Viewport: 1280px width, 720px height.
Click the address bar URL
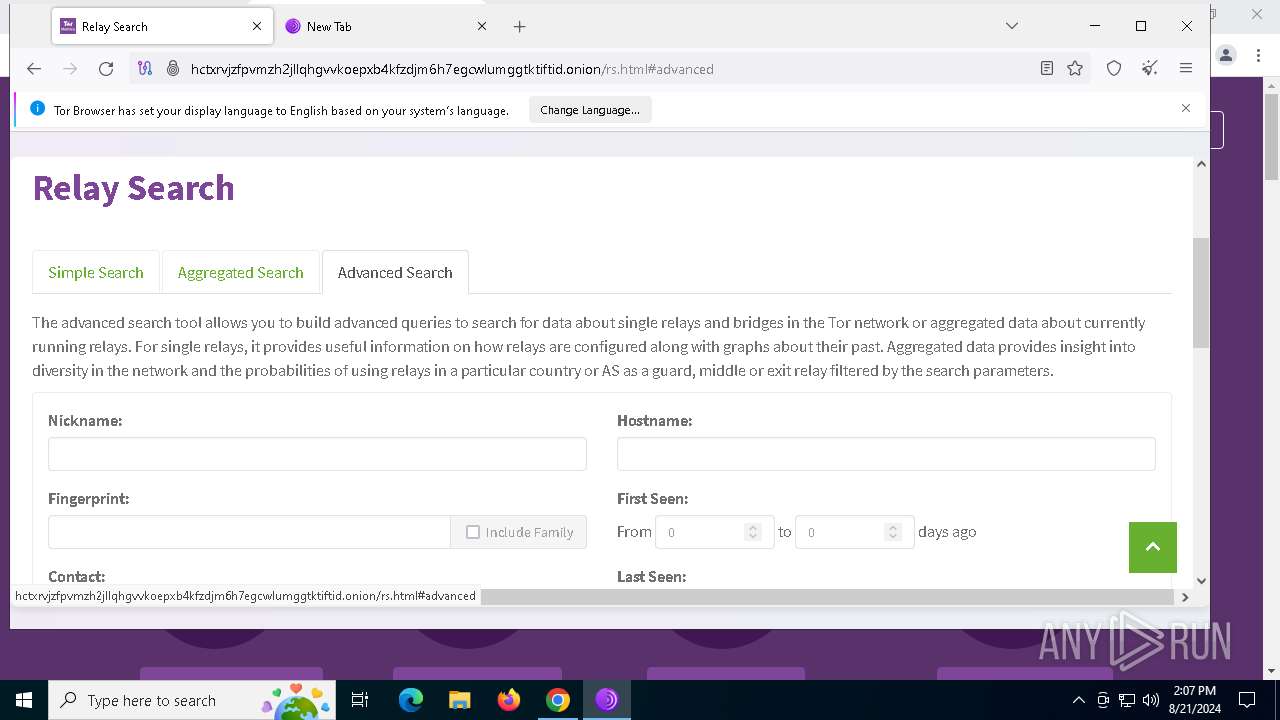[x=452, y=69]
